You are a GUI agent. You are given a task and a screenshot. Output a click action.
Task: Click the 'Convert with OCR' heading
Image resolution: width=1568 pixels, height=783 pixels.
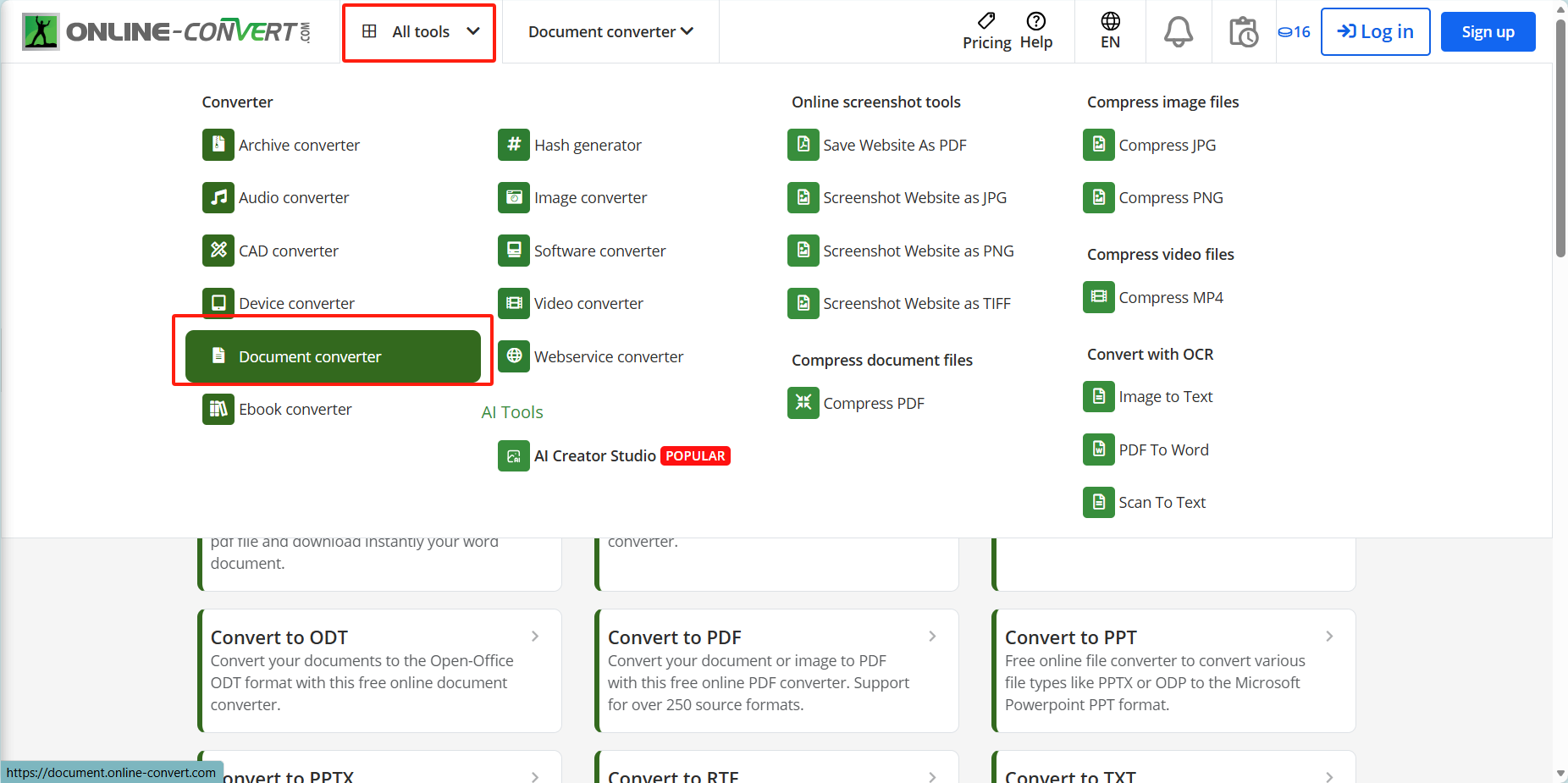pos(1150,354)
